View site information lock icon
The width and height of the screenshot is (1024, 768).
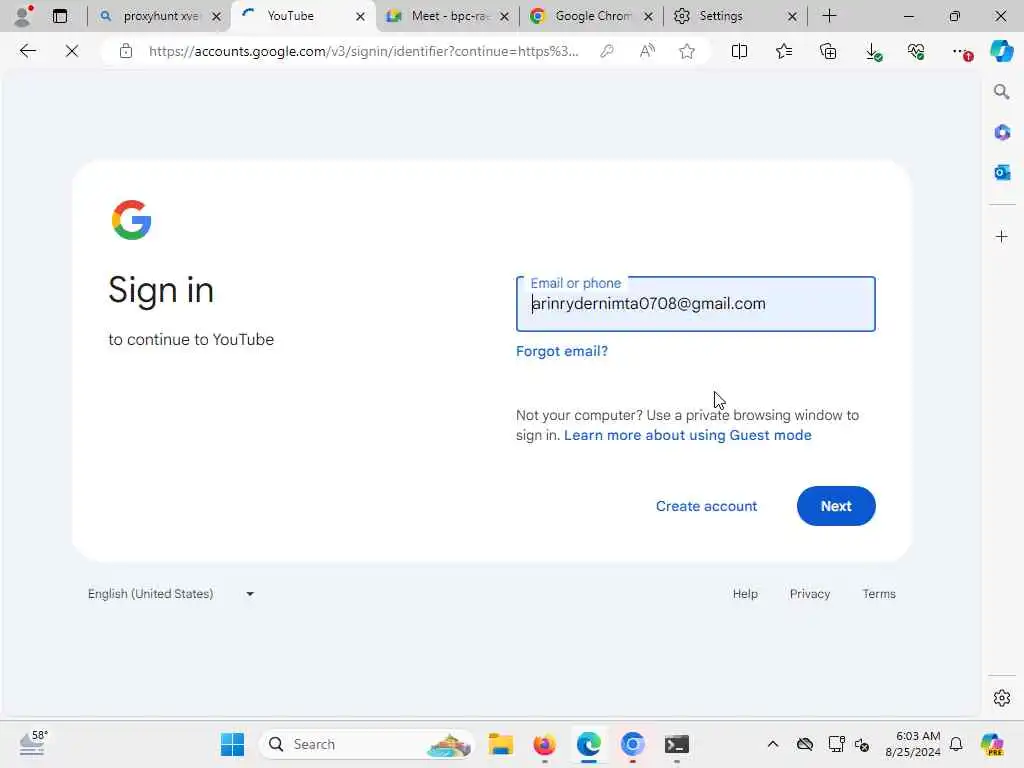pos(126,51)
